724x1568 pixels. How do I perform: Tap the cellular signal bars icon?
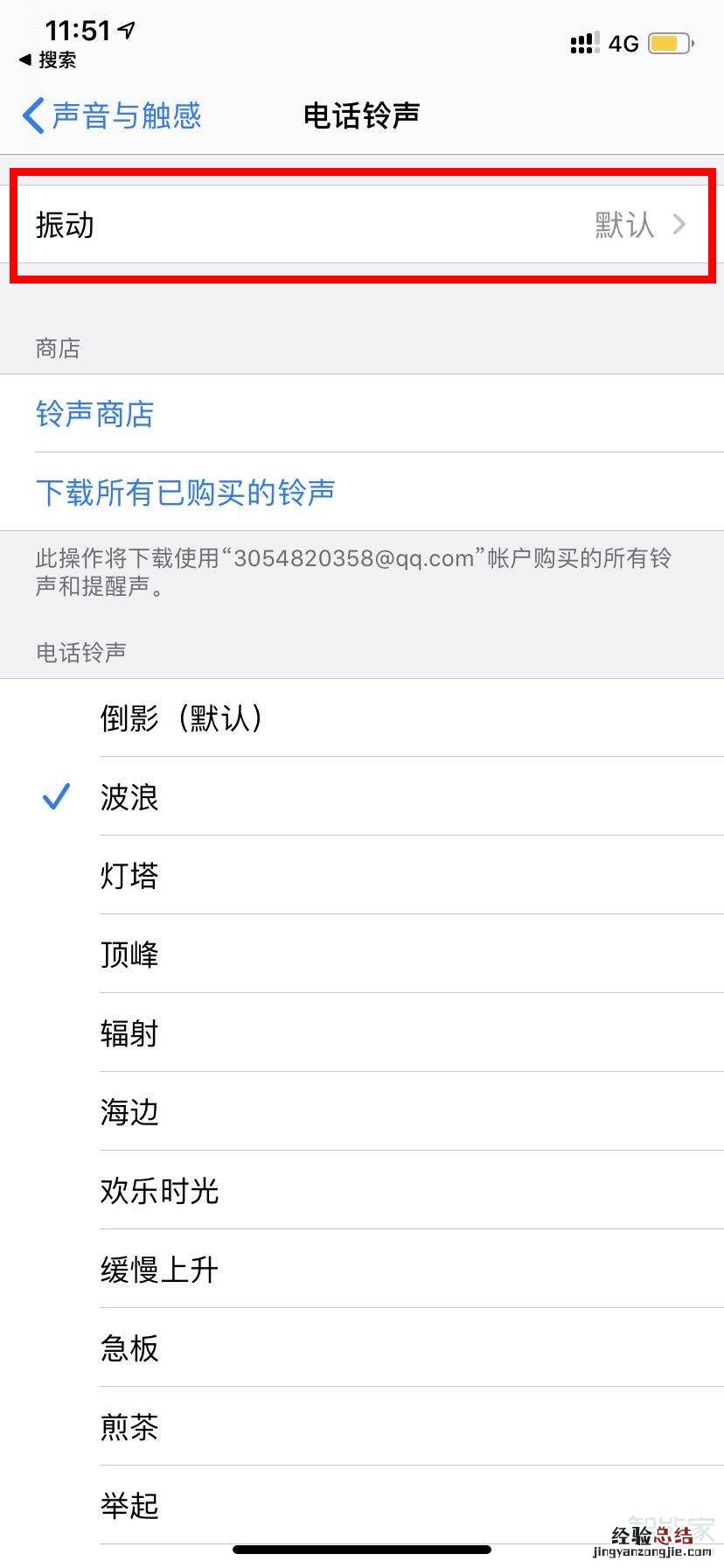pyautogui.click(x=583, y=44)
